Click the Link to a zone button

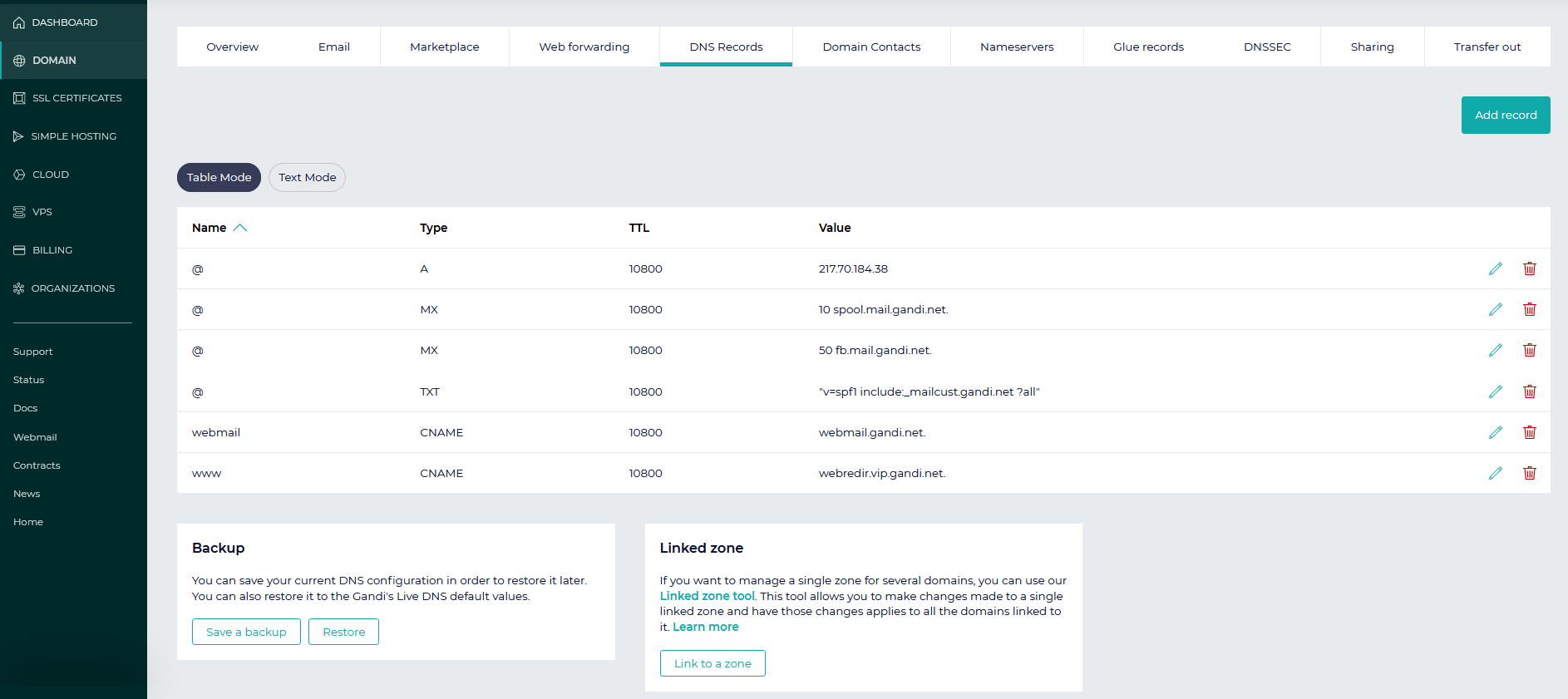[x=712, y=663]
